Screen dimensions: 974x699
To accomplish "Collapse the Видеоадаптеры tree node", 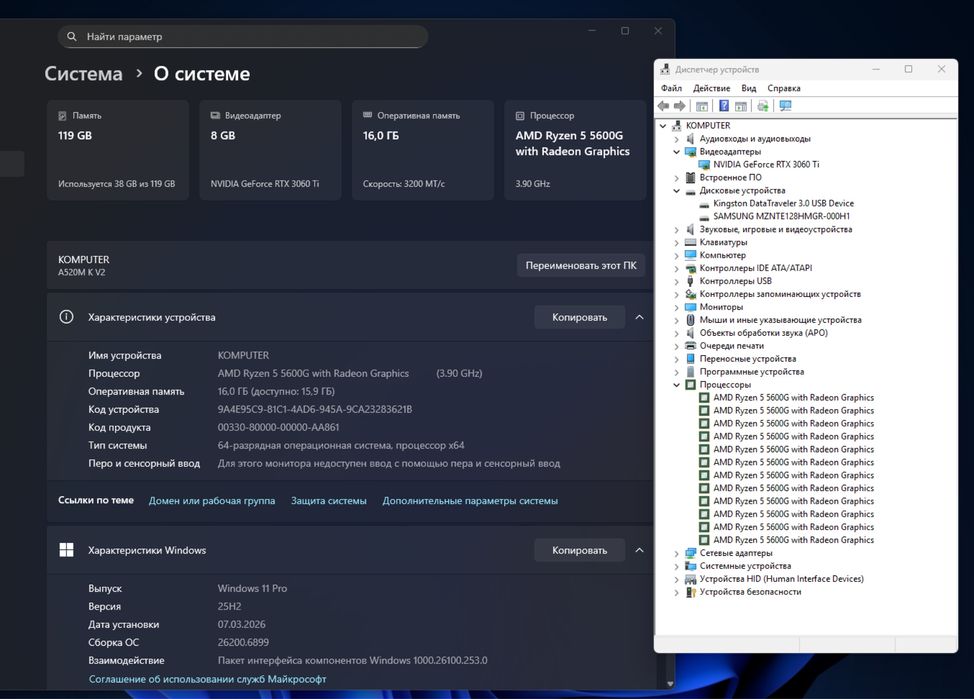I will point(677,152).
